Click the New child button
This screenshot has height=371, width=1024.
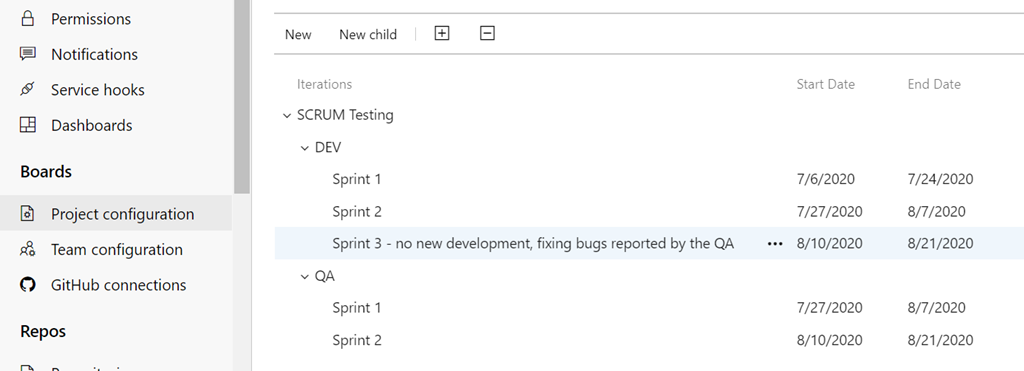pyautogui.click(x=368, y=35)
